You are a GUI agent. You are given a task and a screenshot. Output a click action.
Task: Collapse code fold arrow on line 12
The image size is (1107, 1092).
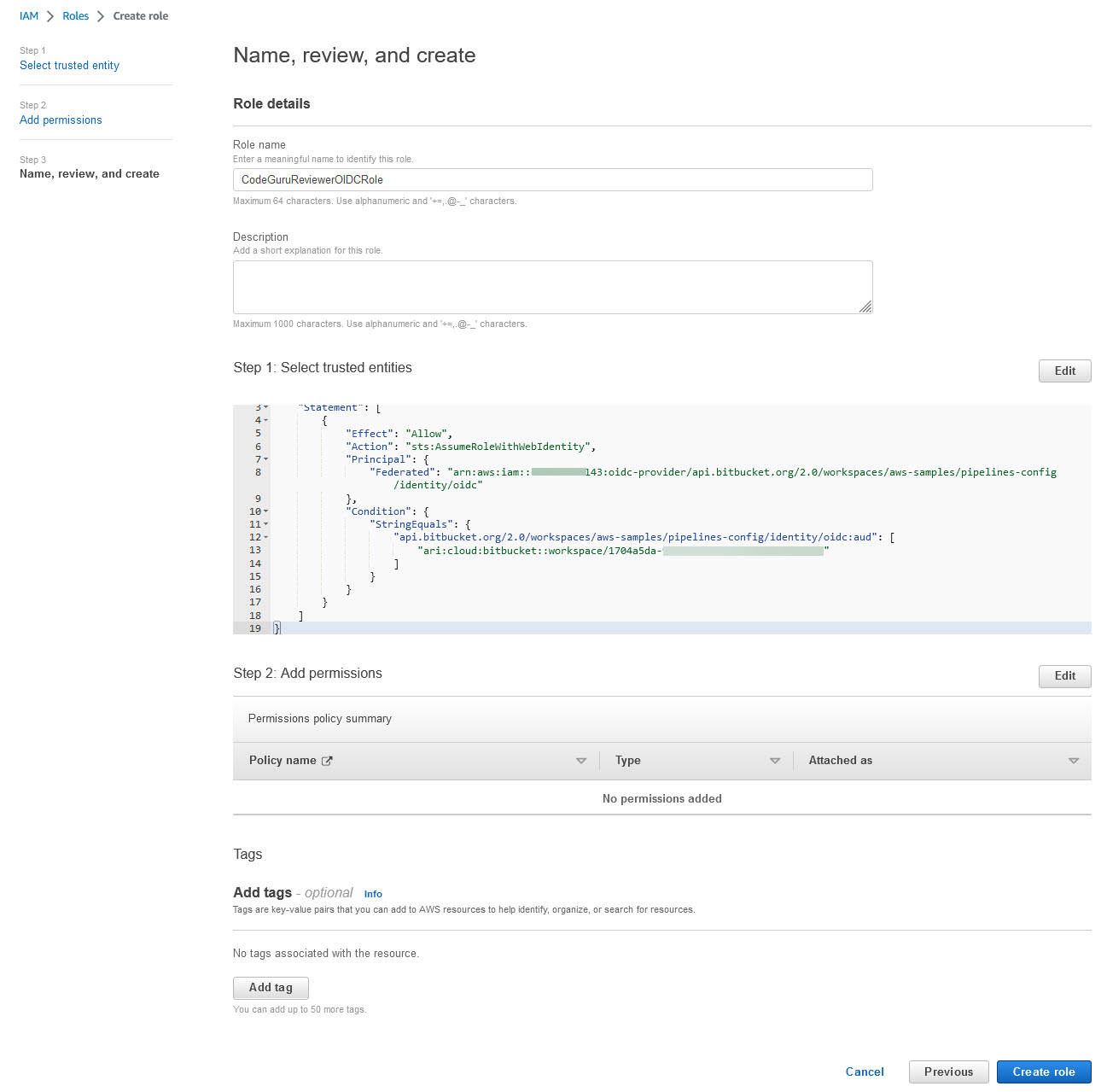click(x=265, y=537)
